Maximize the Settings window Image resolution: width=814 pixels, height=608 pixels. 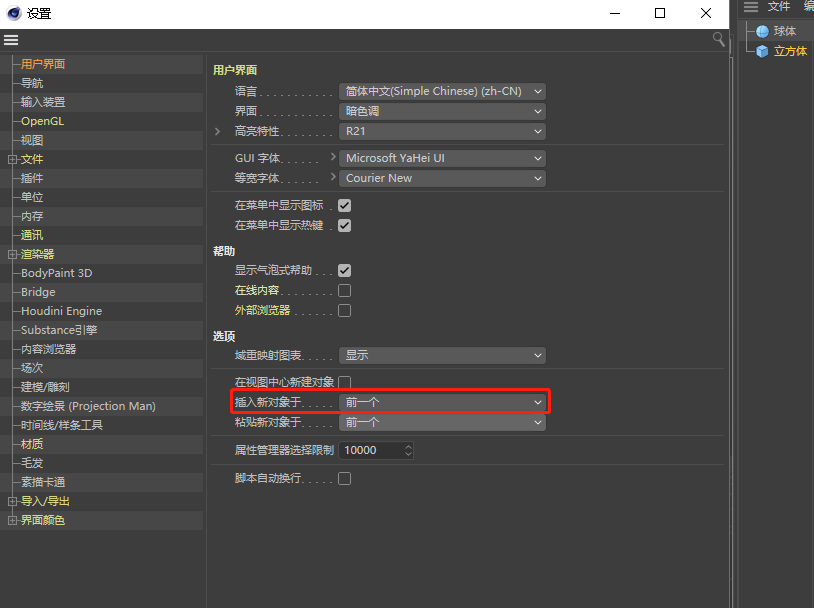click(x=660, y=13)
